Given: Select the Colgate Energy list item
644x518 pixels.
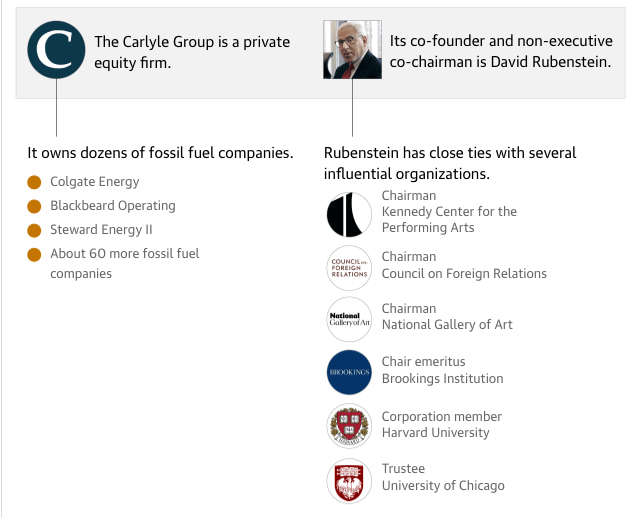Looking at the screenshot, I should (x=95, y=182).
